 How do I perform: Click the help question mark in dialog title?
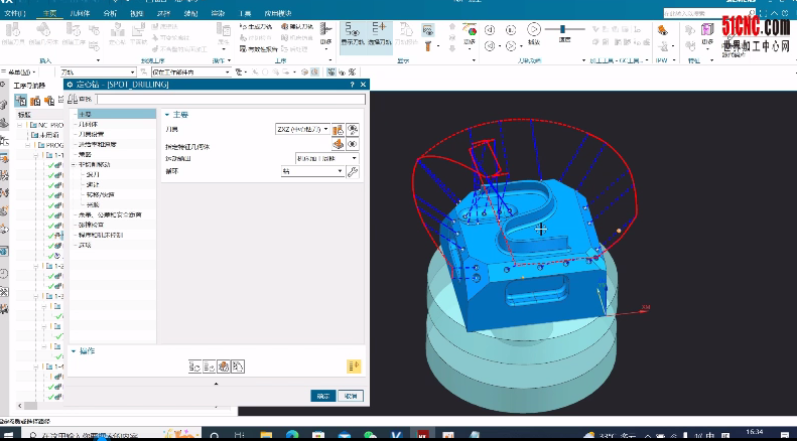[x=352, y=86]
